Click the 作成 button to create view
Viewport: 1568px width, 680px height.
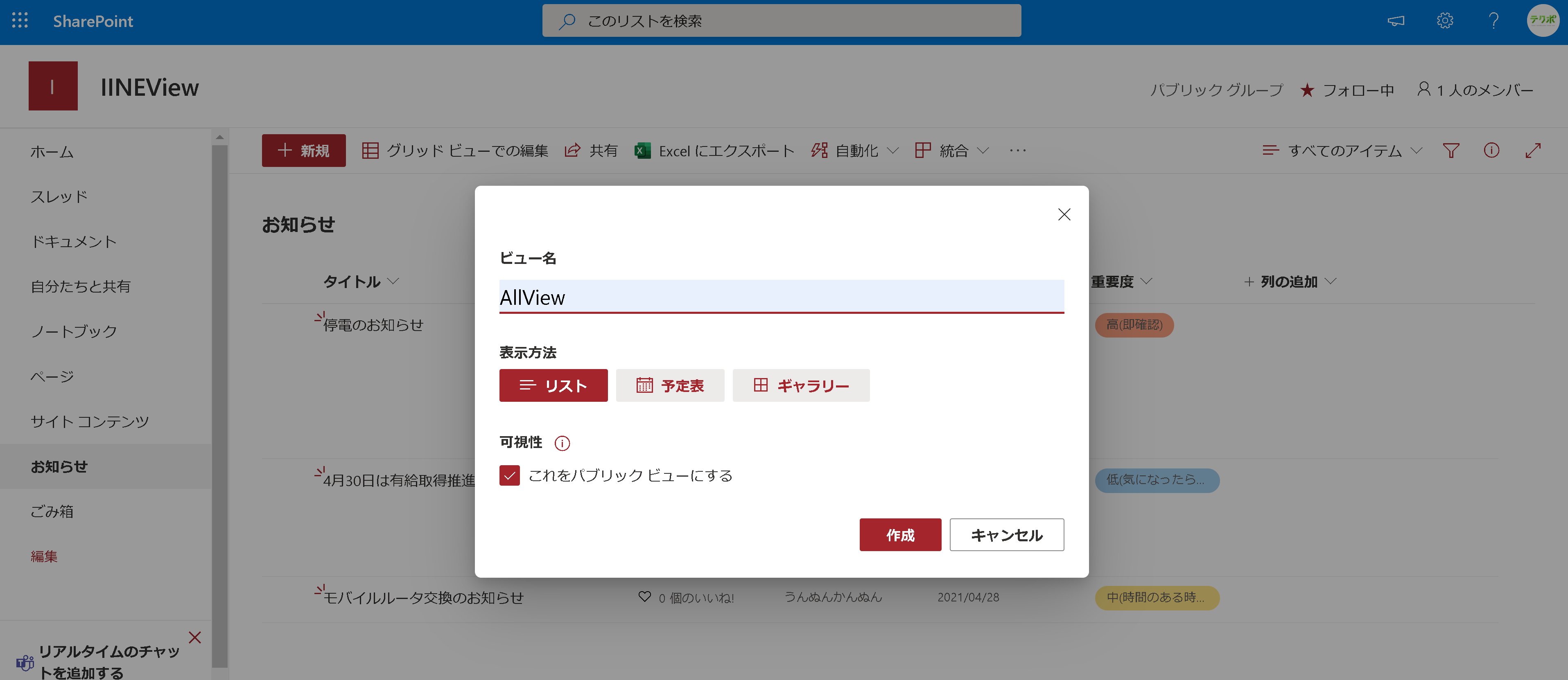click(x=900, y=535)
